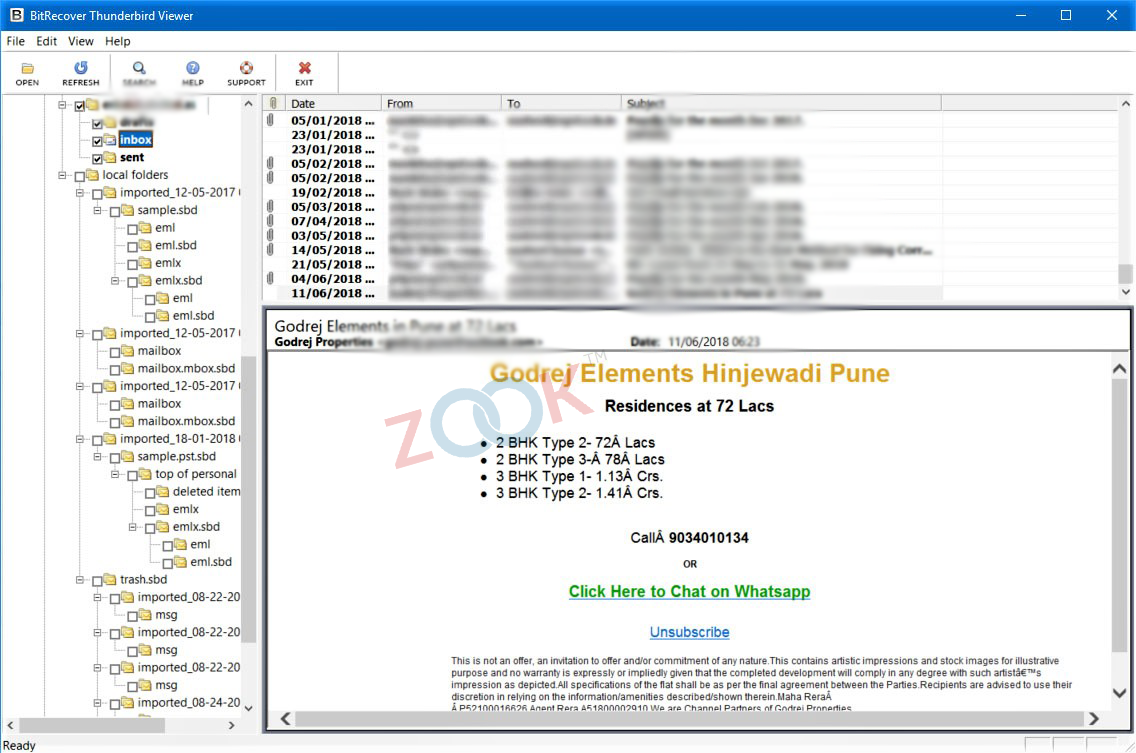The image size is (1136, 753).
Task: Check the trash.sbd folder checkbox
Action: (97, 581)
